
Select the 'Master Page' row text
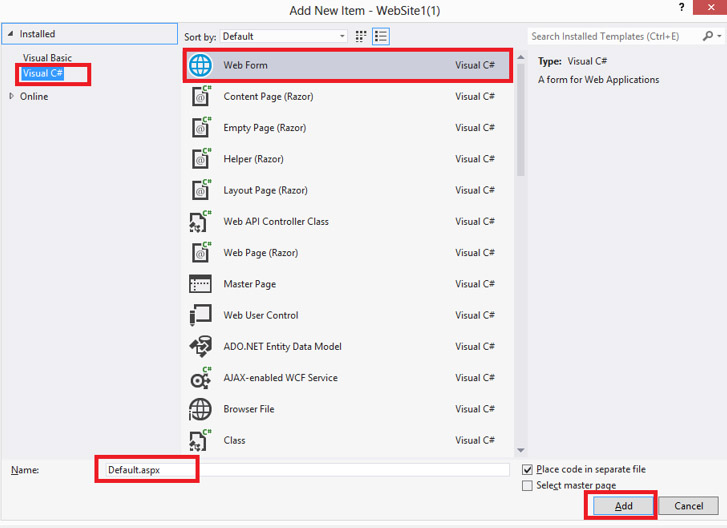(x=249, y=284)
